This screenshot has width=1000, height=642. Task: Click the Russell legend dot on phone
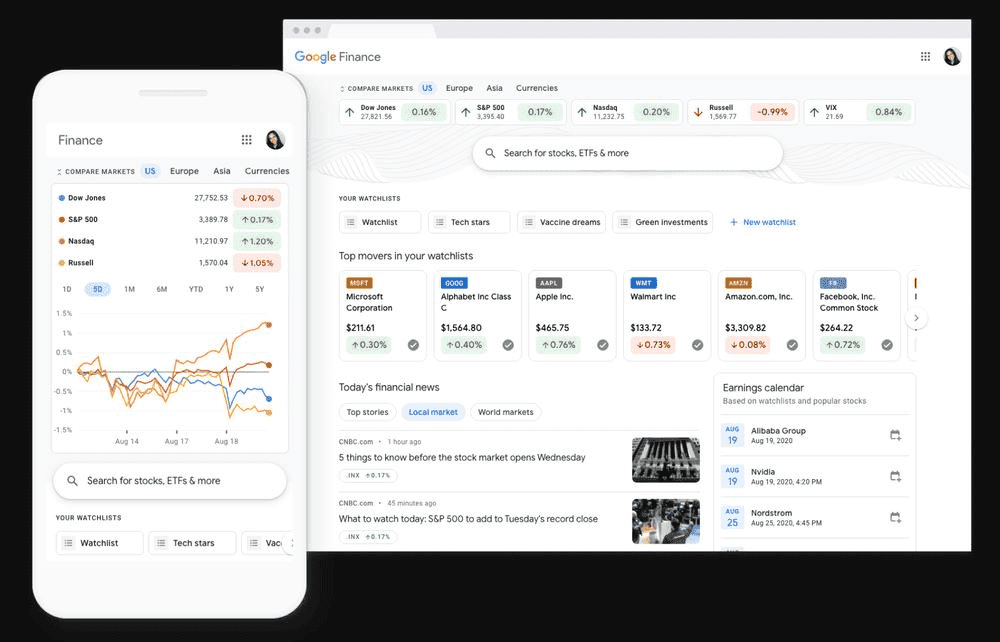coord(62,263)
